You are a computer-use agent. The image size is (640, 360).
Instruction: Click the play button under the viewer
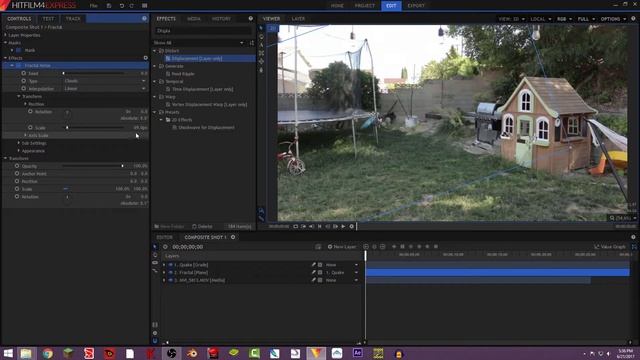click(343, 226)
